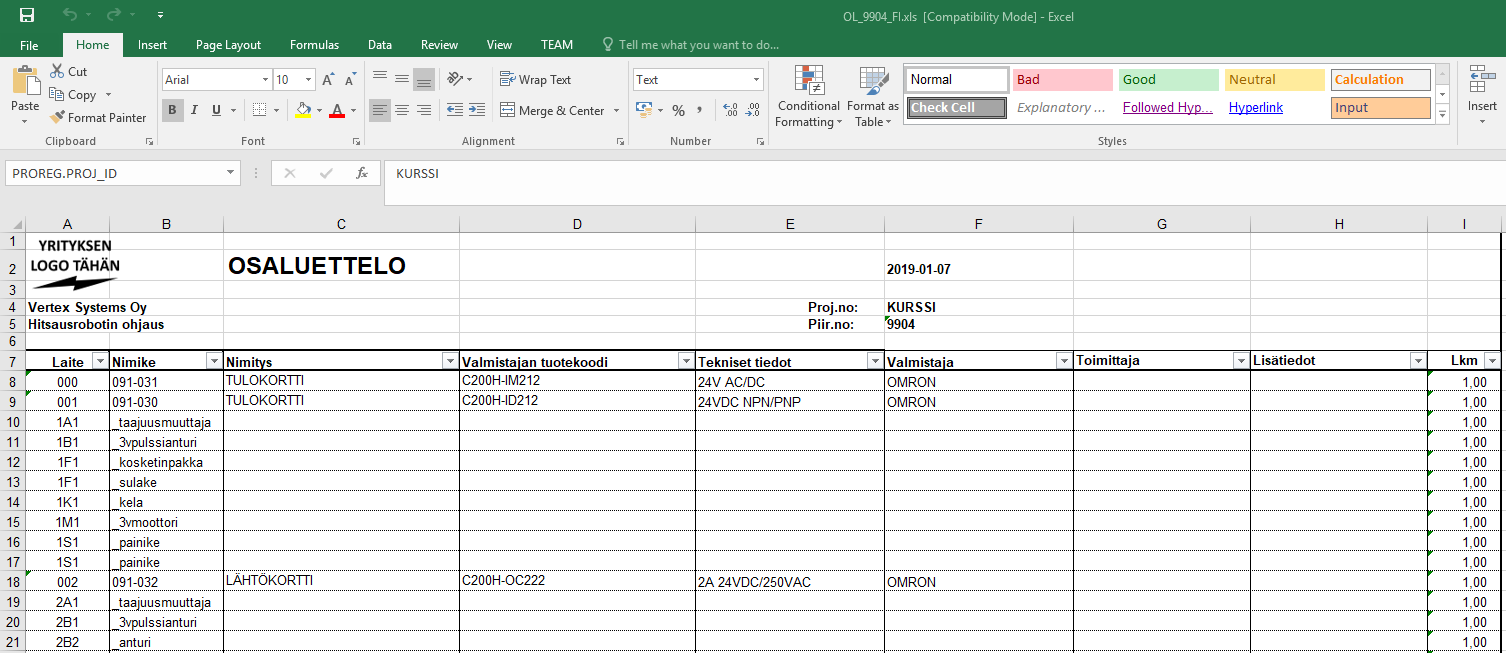
Task: Toggle Bold formatting
Action: 172,110
